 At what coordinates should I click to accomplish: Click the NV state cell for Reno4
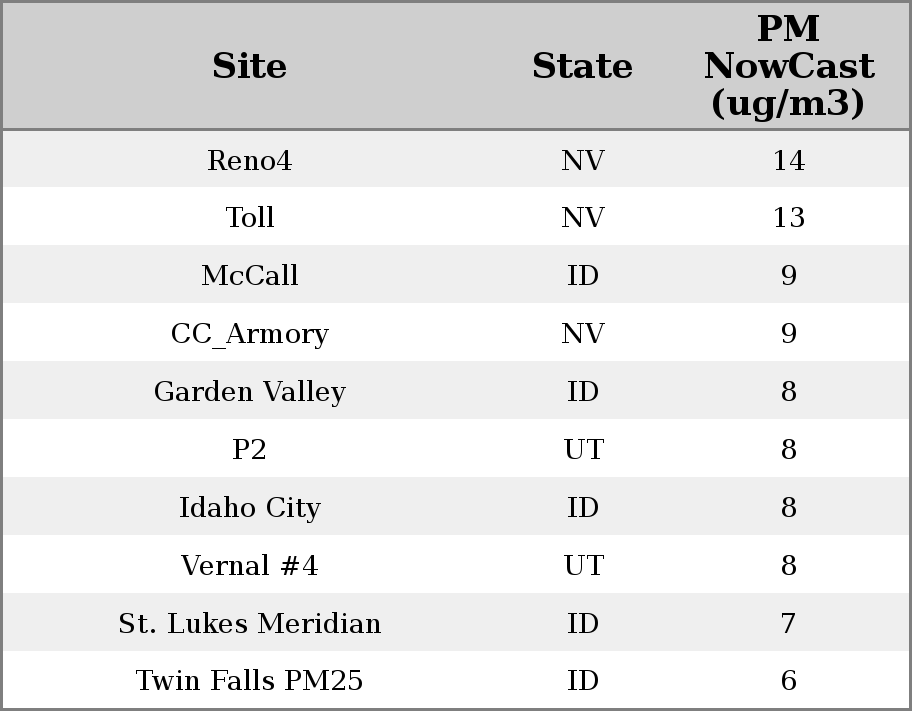coord(582,160)
